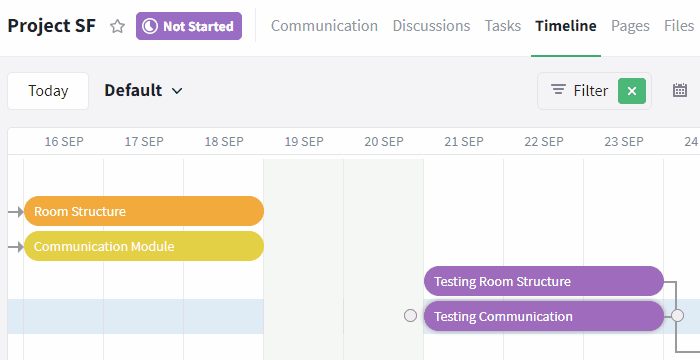Viewport: 700px width, 360px height.
Task: Go to the Pages tab
Action: [x=630, y=26]
